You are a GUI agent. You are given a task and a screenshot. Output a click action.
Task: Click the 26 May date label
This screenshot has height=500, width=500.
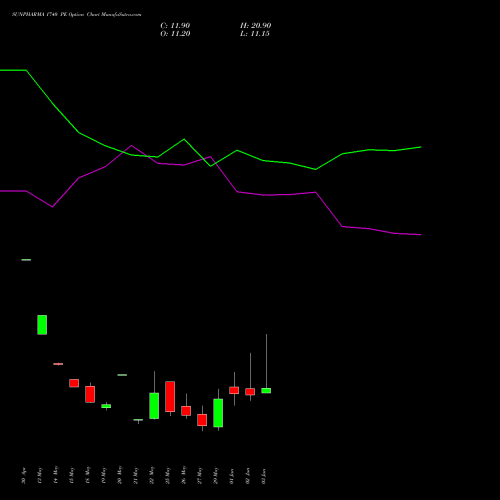tap(183, 475)
